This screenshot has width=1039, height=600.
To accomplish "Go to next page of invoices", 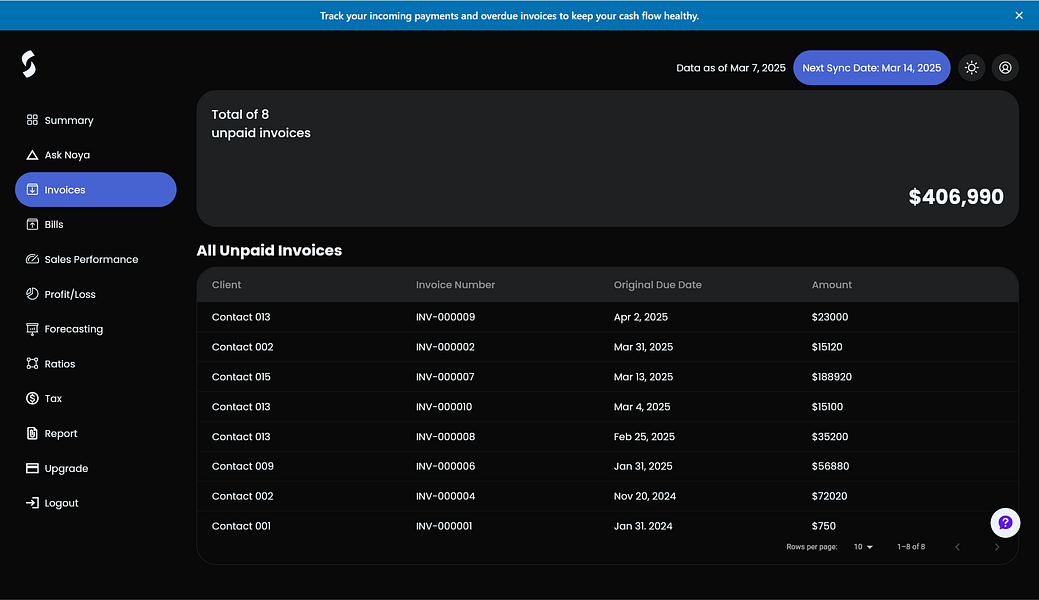I will click(996, 547).
